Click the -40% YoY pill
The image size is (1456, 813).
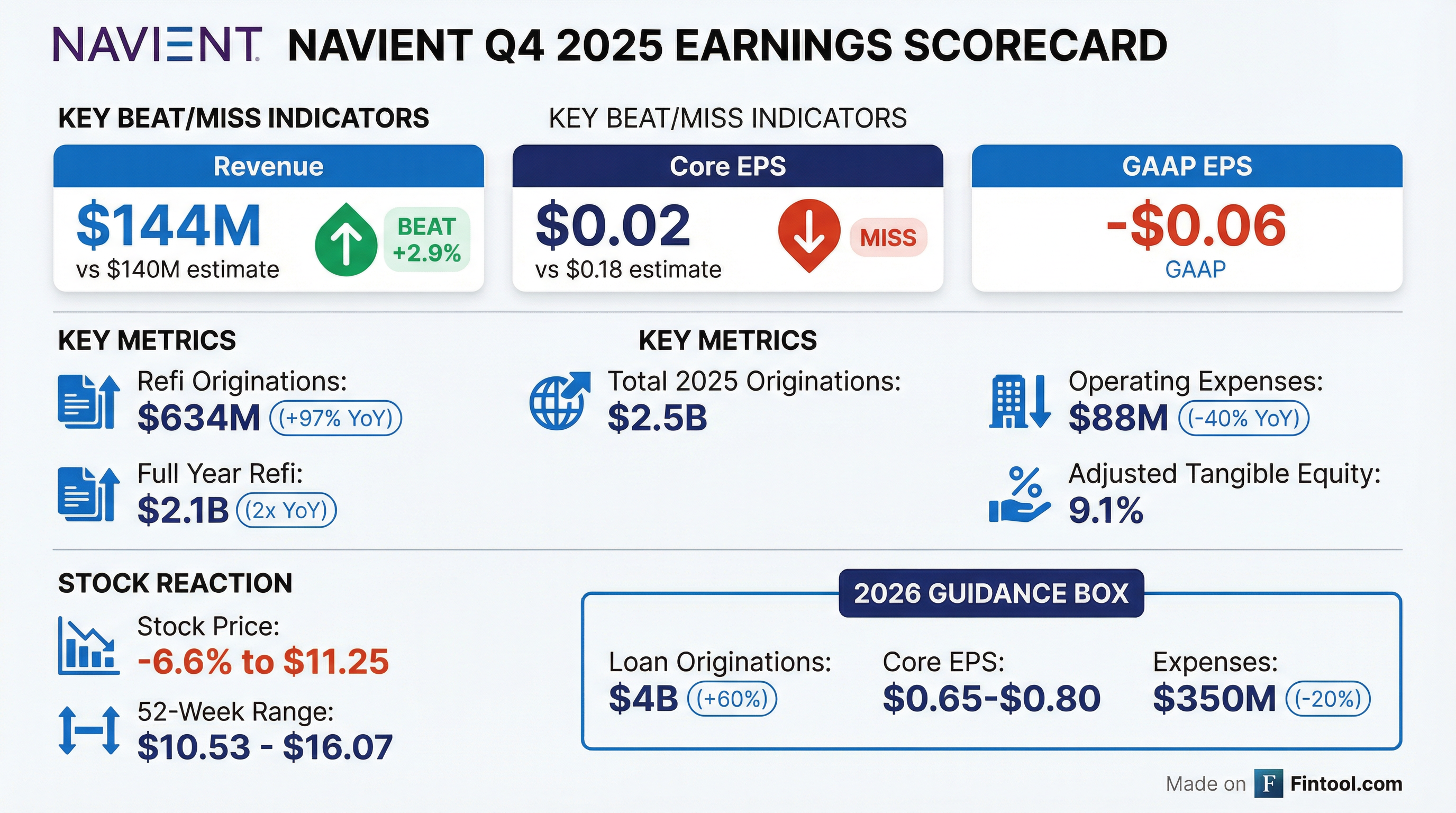click(1243, 418)
